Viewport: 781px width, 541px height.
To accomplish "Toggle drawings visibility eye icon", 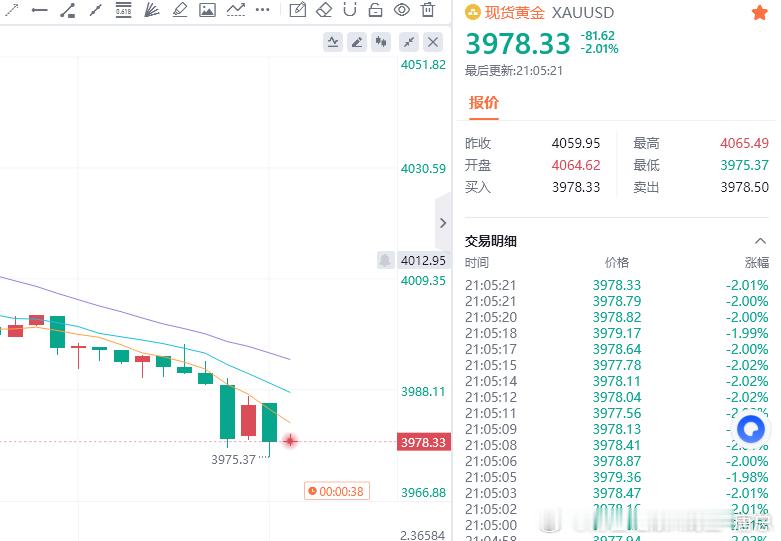I will [x=401, y=9].
